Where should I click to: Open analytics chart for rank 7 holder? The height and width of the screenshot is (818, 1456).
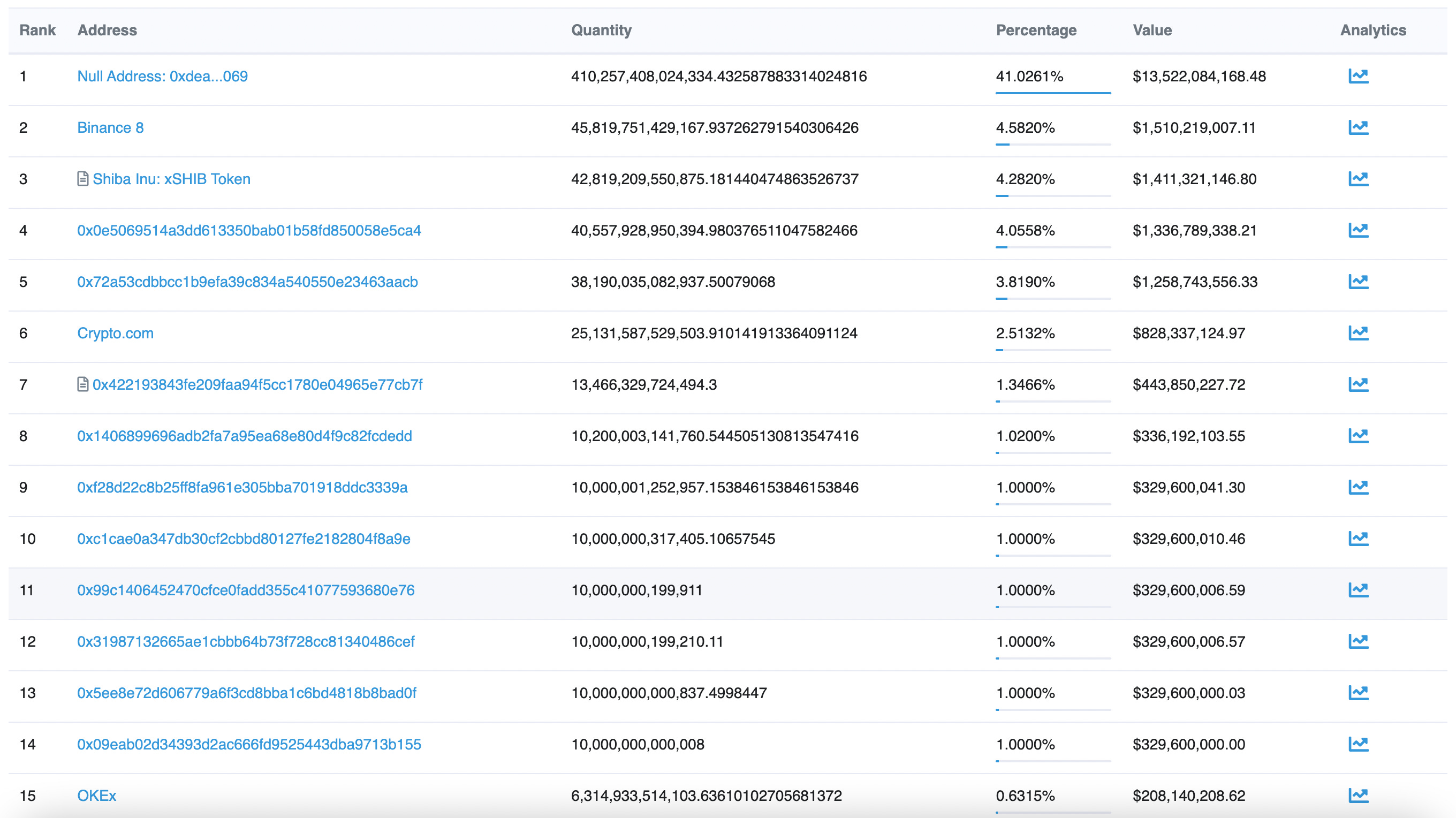point(1358,384)
